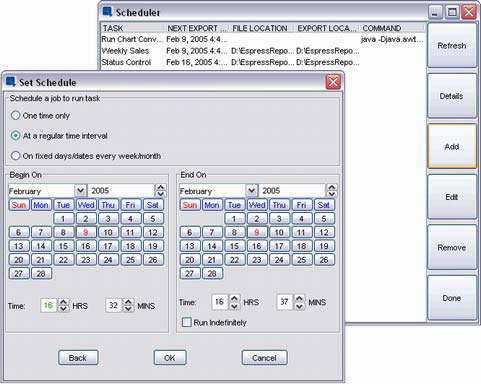Click the End On minutes field showing 37
The width and height of the screenshot is (481, 384).
(x=285, y=302)
